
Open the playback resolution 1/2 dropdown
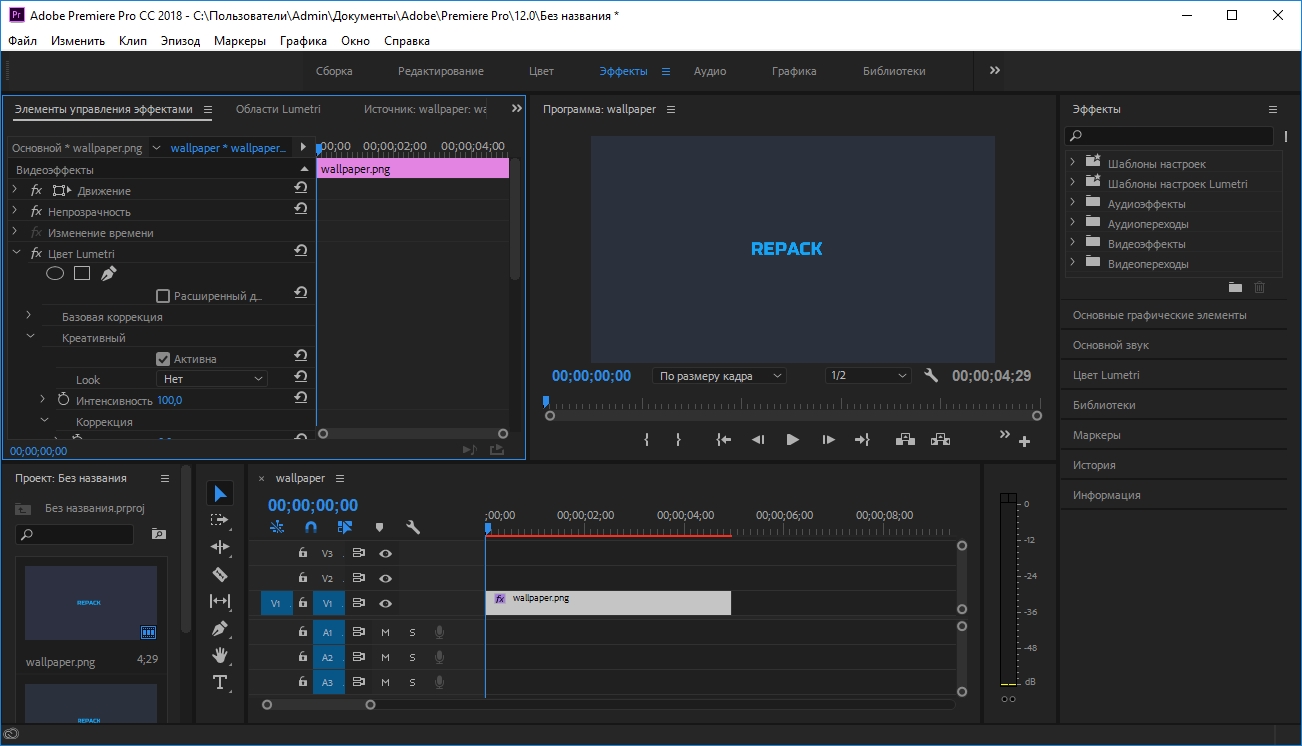pyautogui.click(x=868, y=376)
